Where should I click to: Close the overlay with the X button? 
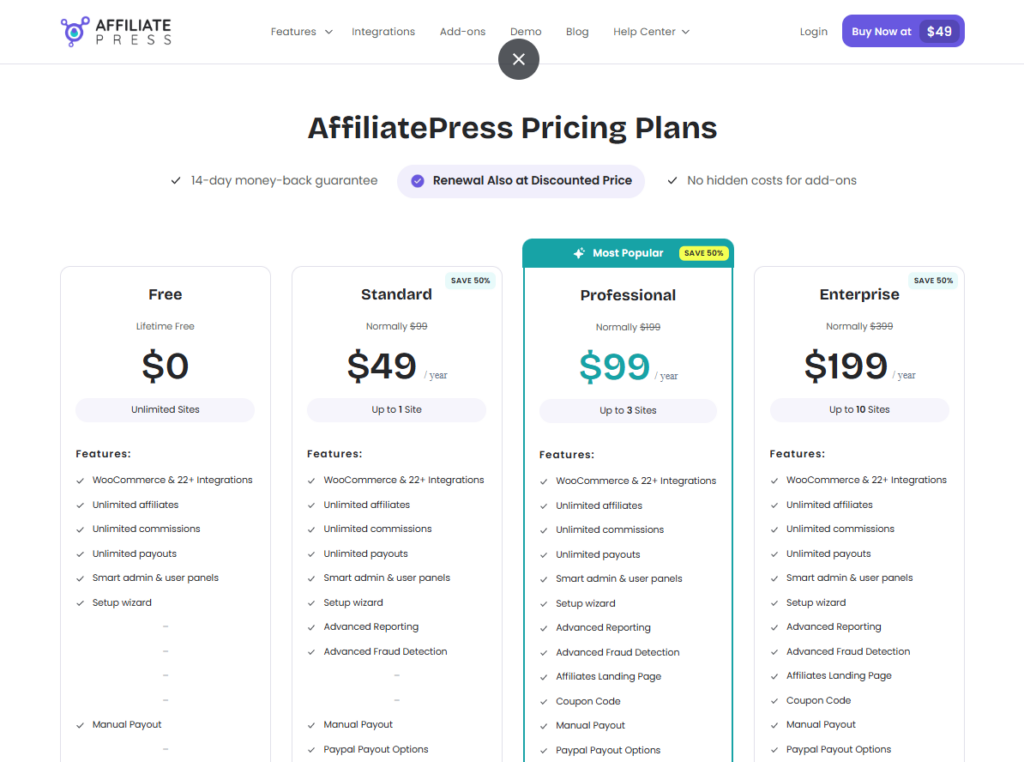pos(518,59)
